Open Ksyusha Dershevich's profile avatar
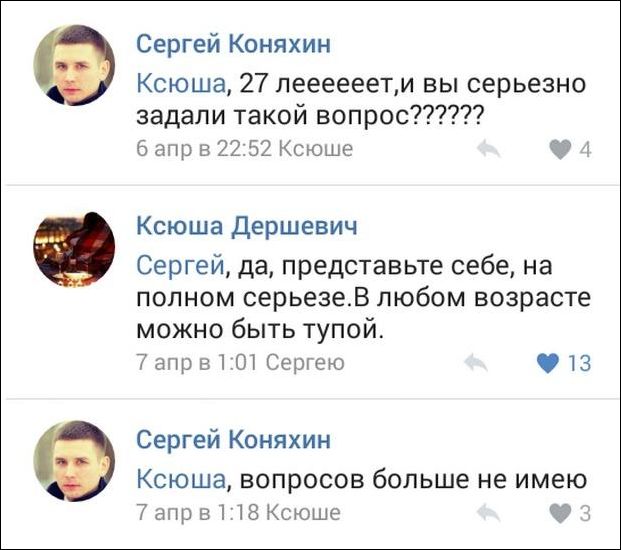The image size is (621, 550). [74, 250]
